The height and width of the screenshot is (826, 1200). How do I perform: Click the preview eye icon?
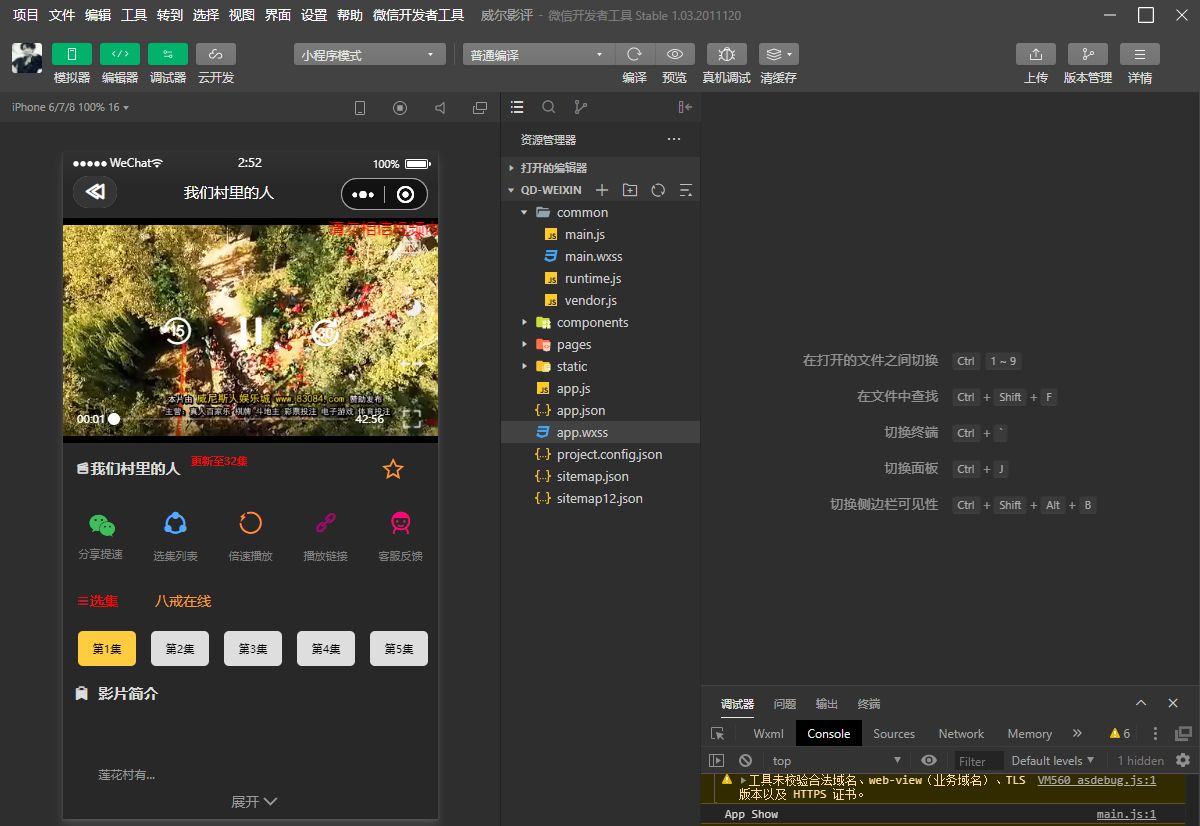675,54
